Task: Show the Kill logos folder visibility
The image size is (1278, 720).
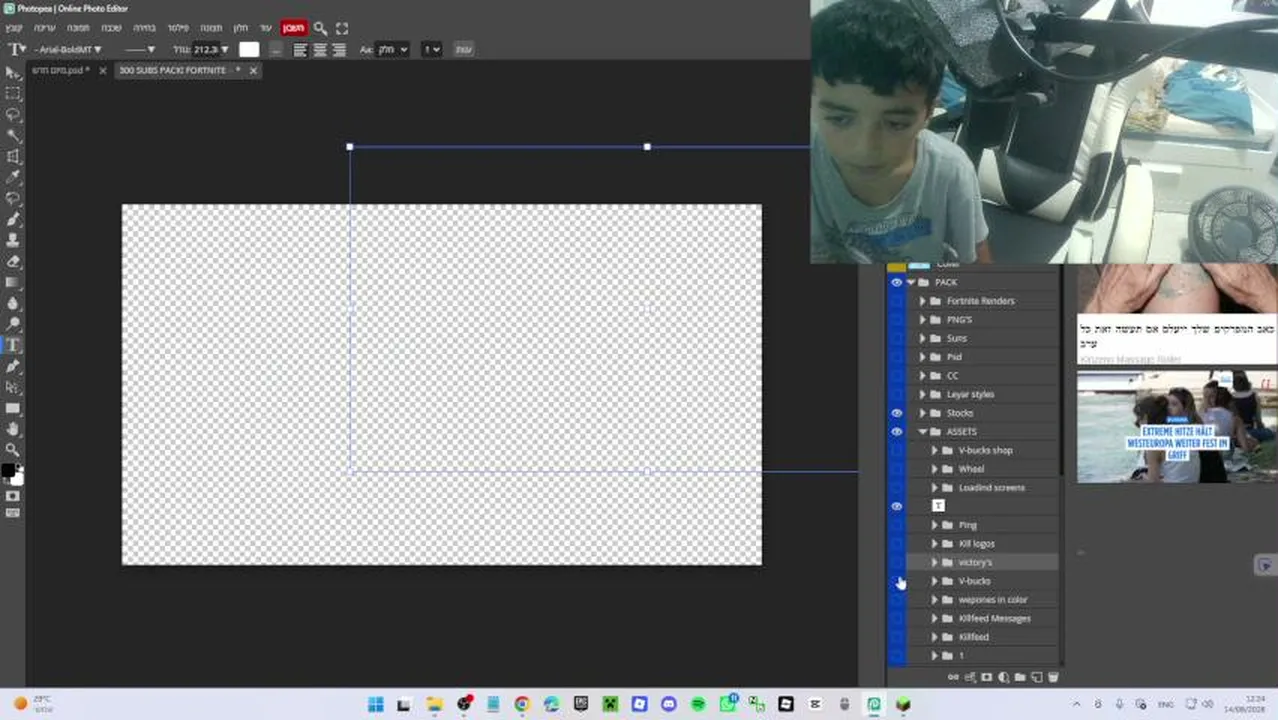Action: tap(896, 544)
